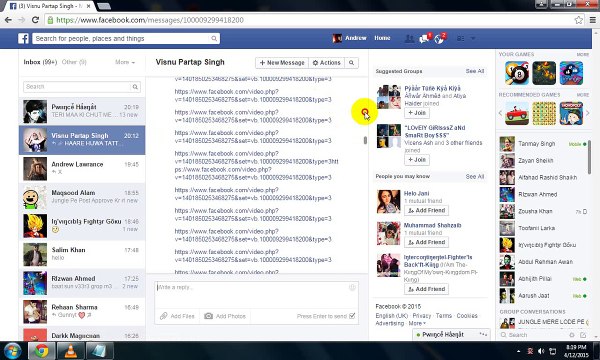Click Chrome taskbar icon
Image resolution: width=600 pixels, height=360 pixels.
point(41,351)
